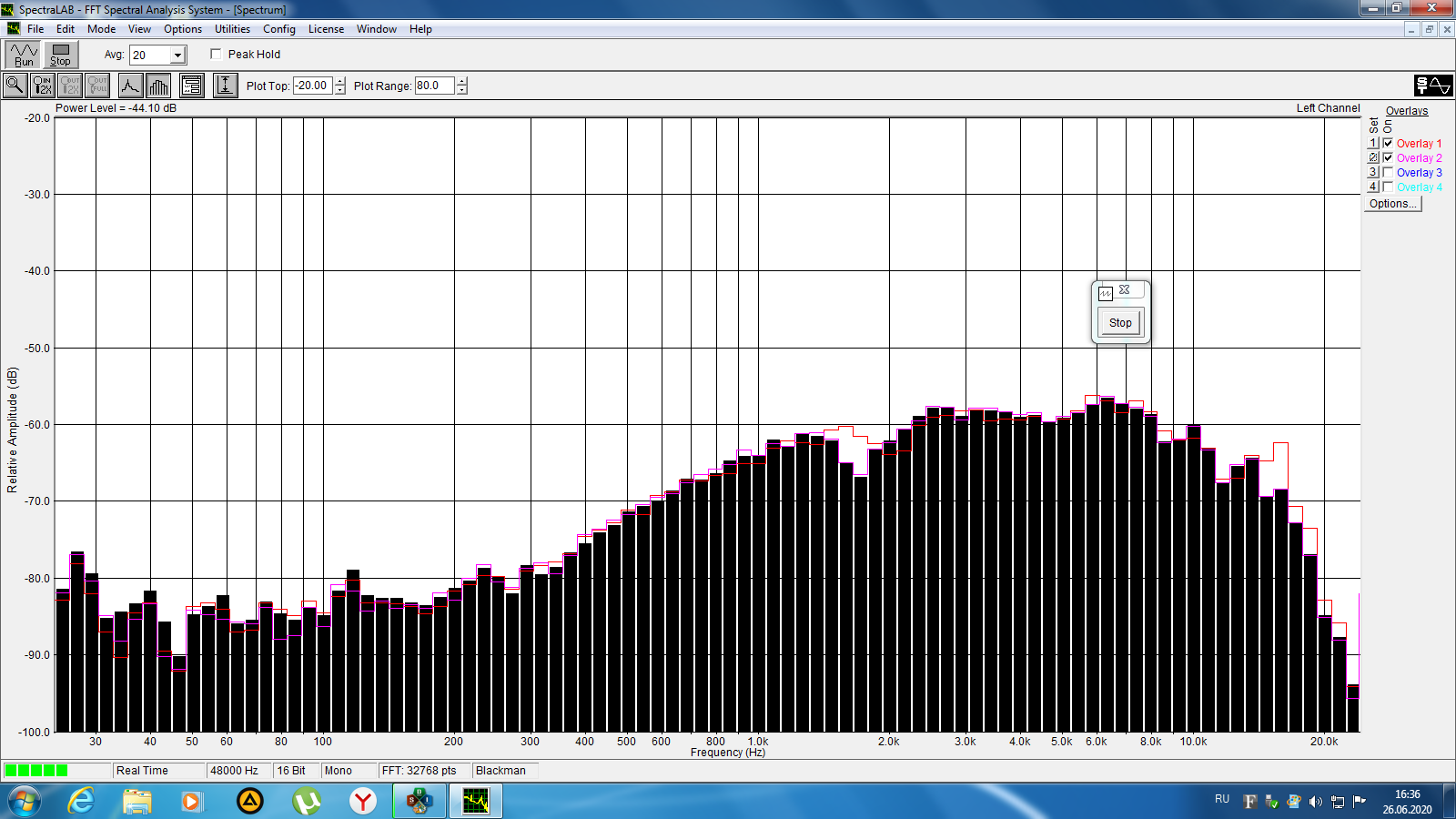This screenshot has width=1456, height=819.
Task: Click the green input level meter
Action: point(36,771)
